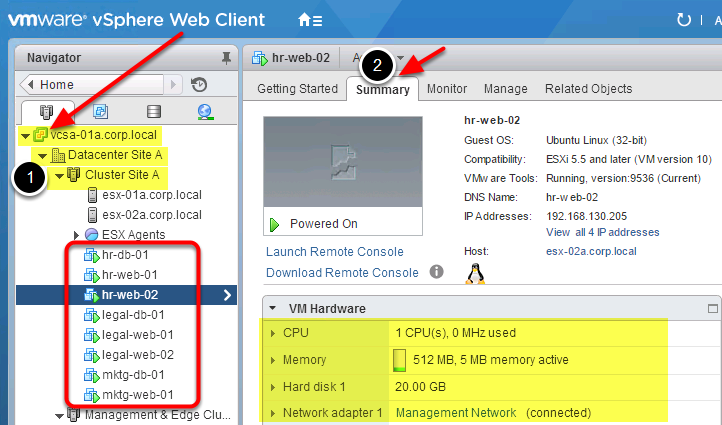
Task: Select the Networking inventory tab icon
Action: [205, 111]
